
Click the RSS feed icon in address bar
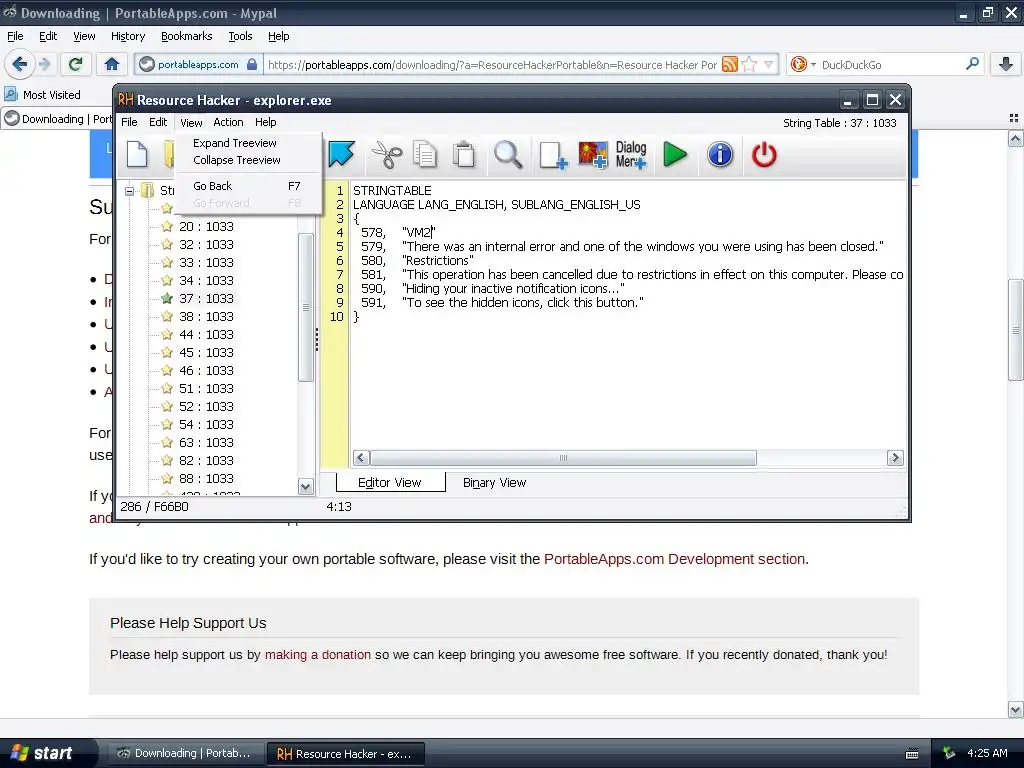[730, 64]
